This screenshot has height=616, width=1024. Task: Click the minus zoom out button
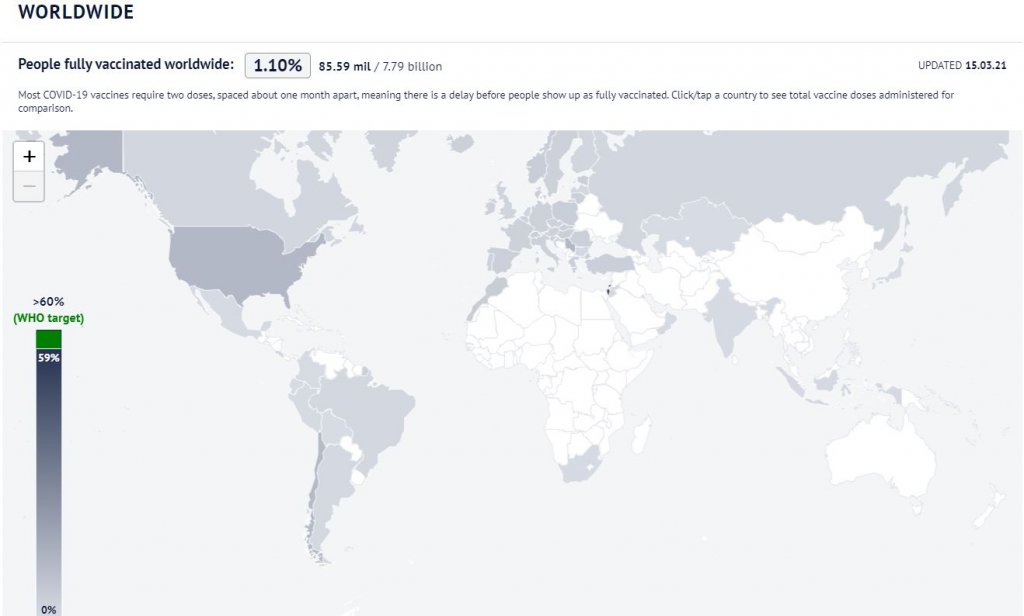pyautogui.click(x=29, y=186)
